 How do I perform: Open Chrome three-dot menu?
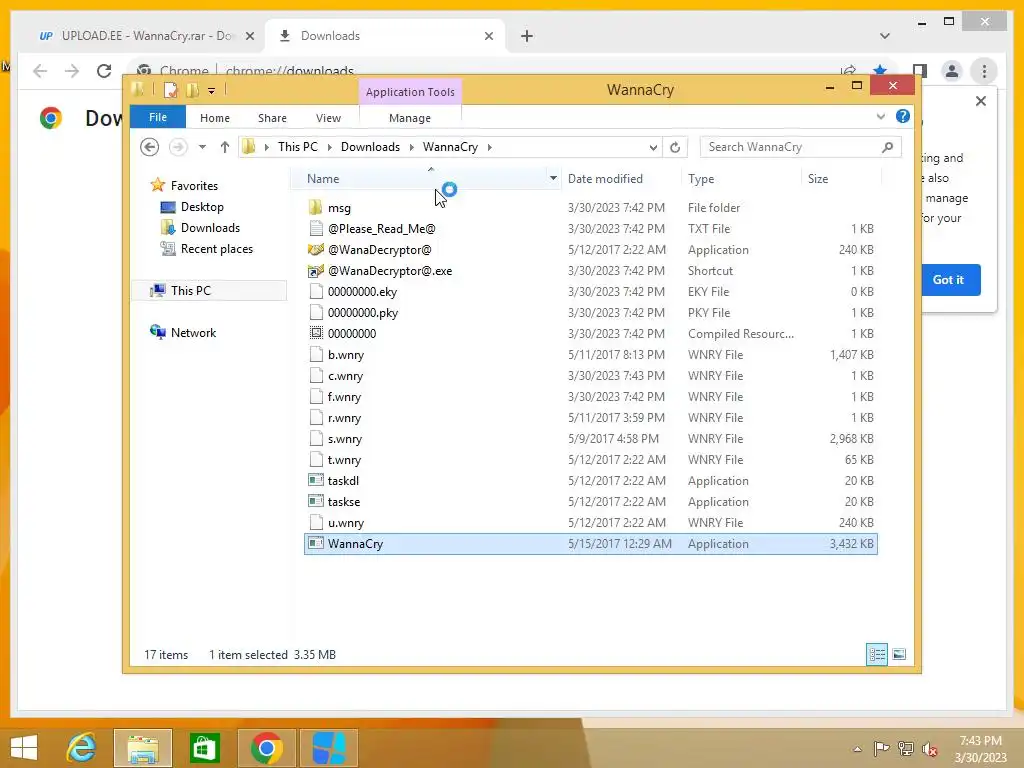[984, 71]
